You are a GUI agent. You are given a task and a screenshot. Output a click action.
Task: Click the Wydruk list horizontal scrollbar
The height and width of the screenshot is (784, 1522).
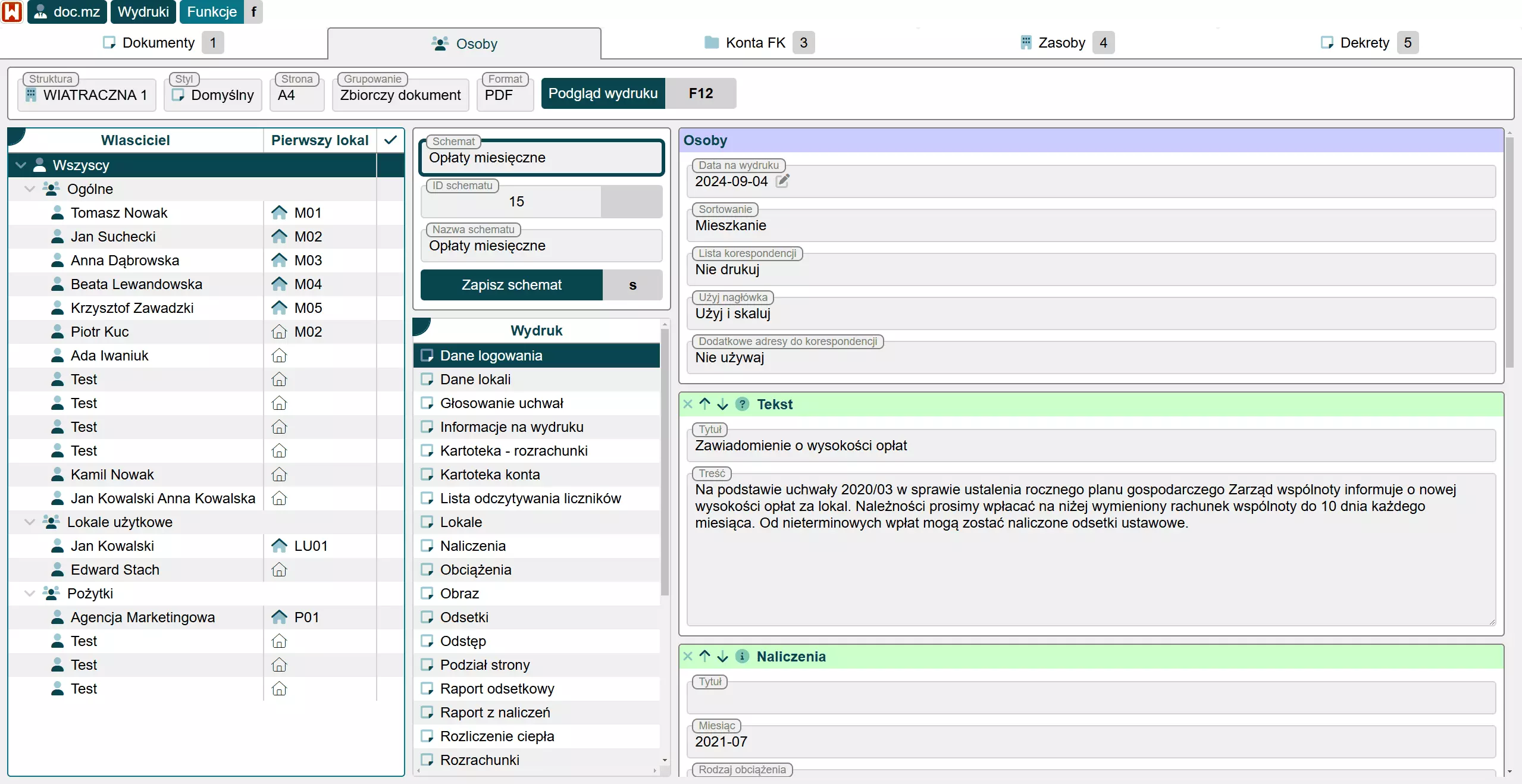tap(535, 770)
